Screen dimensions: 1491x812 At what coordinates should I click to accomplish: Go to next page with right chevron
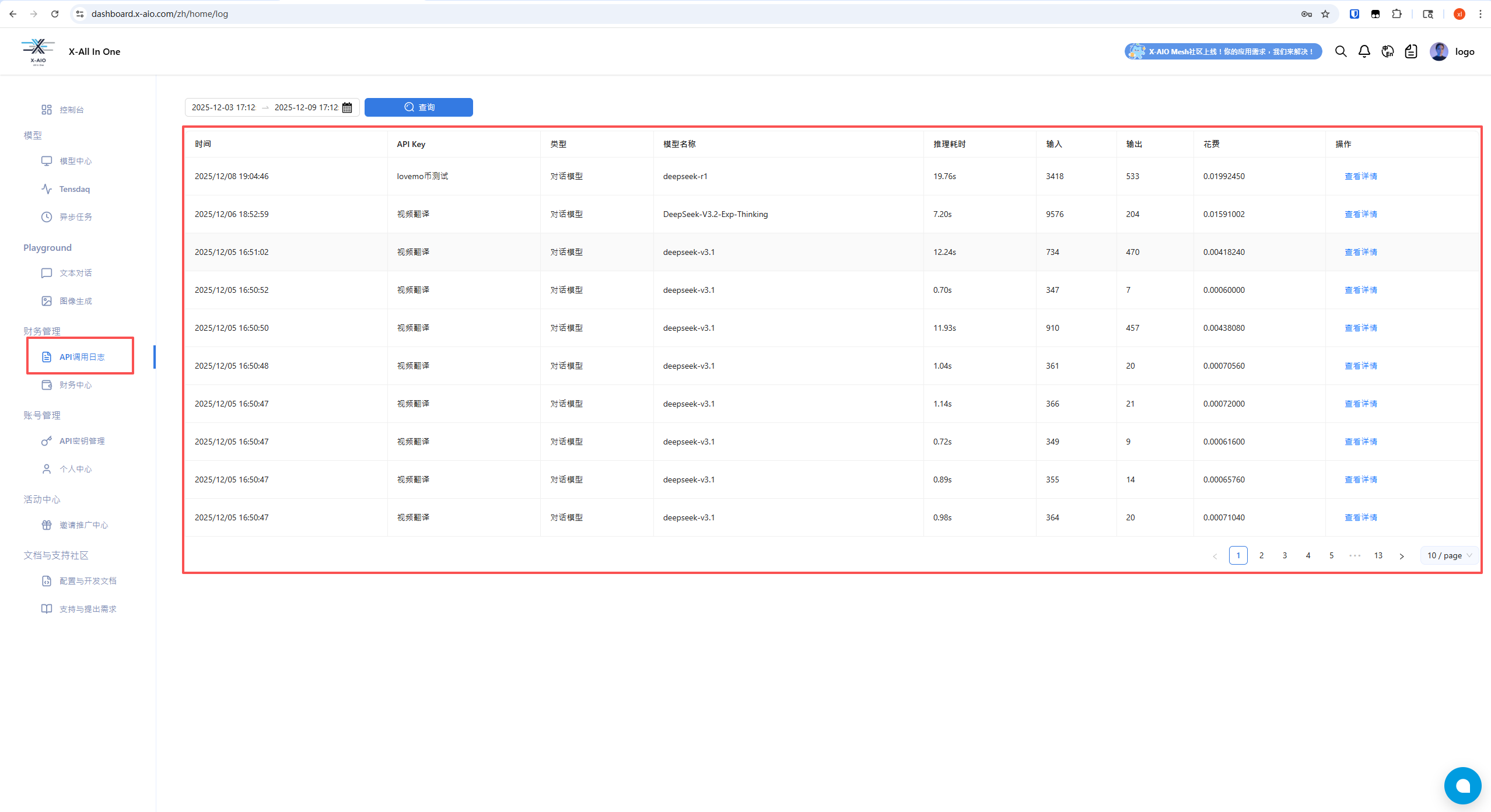(1401, 556)
